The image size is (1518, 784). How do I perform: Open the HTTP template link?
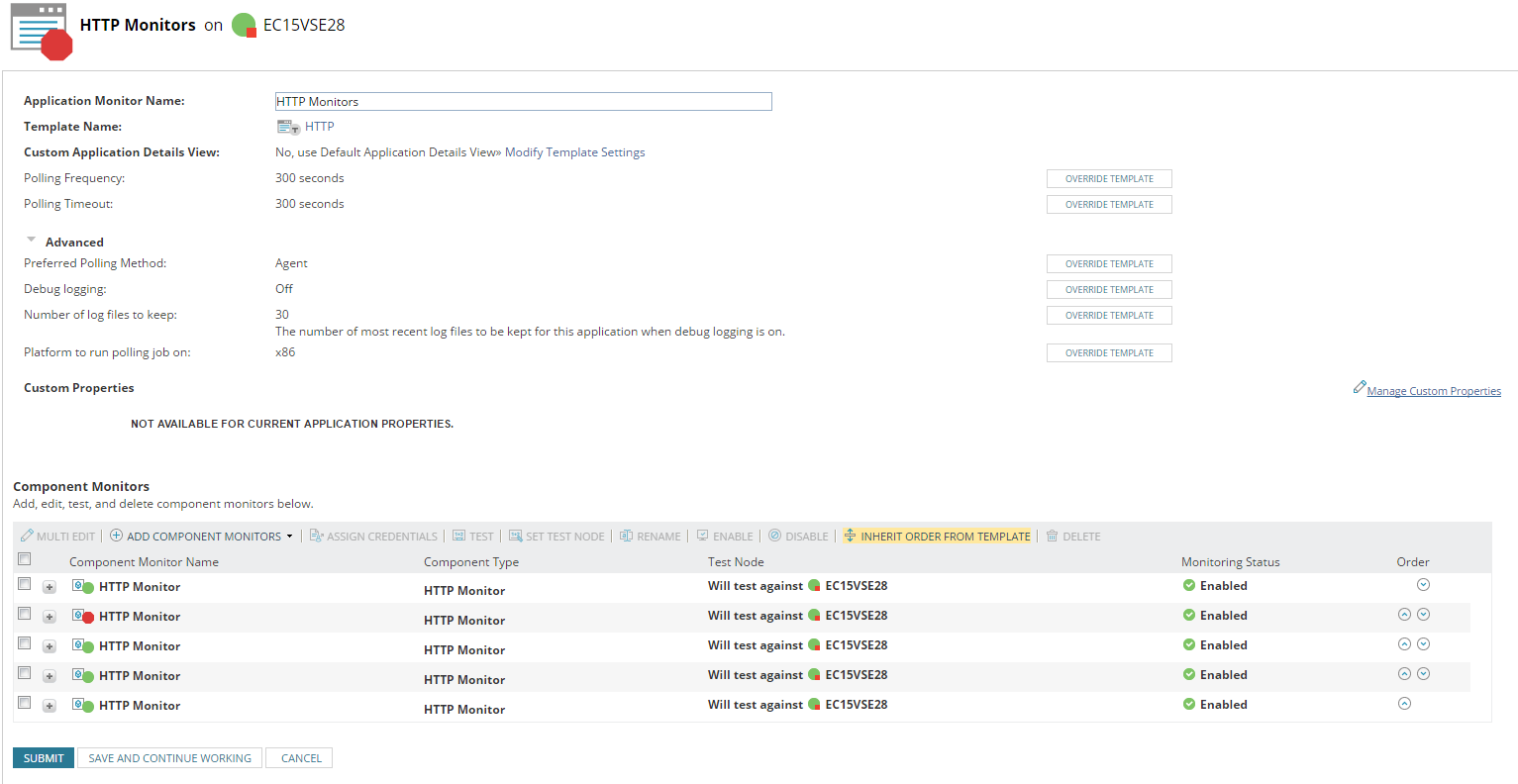click(x=320, y=127)
